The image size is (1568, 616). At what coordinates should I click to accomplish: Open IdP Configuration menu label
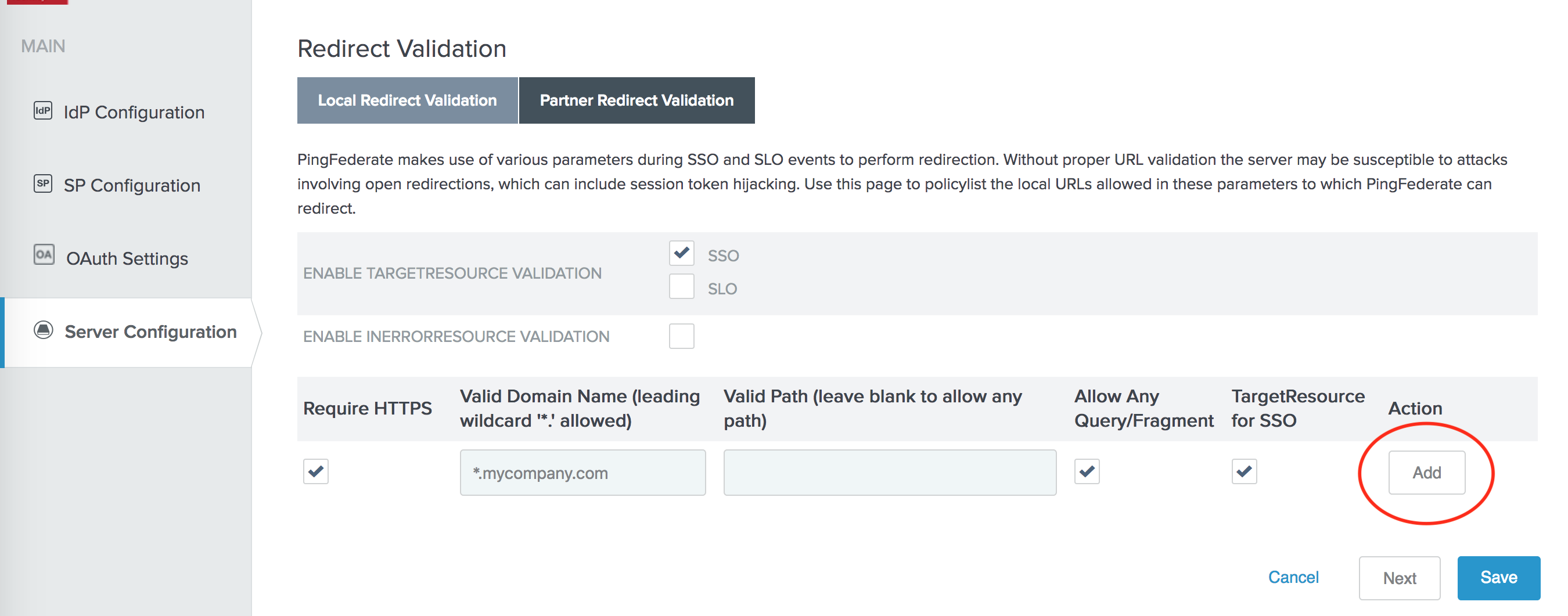134,113
